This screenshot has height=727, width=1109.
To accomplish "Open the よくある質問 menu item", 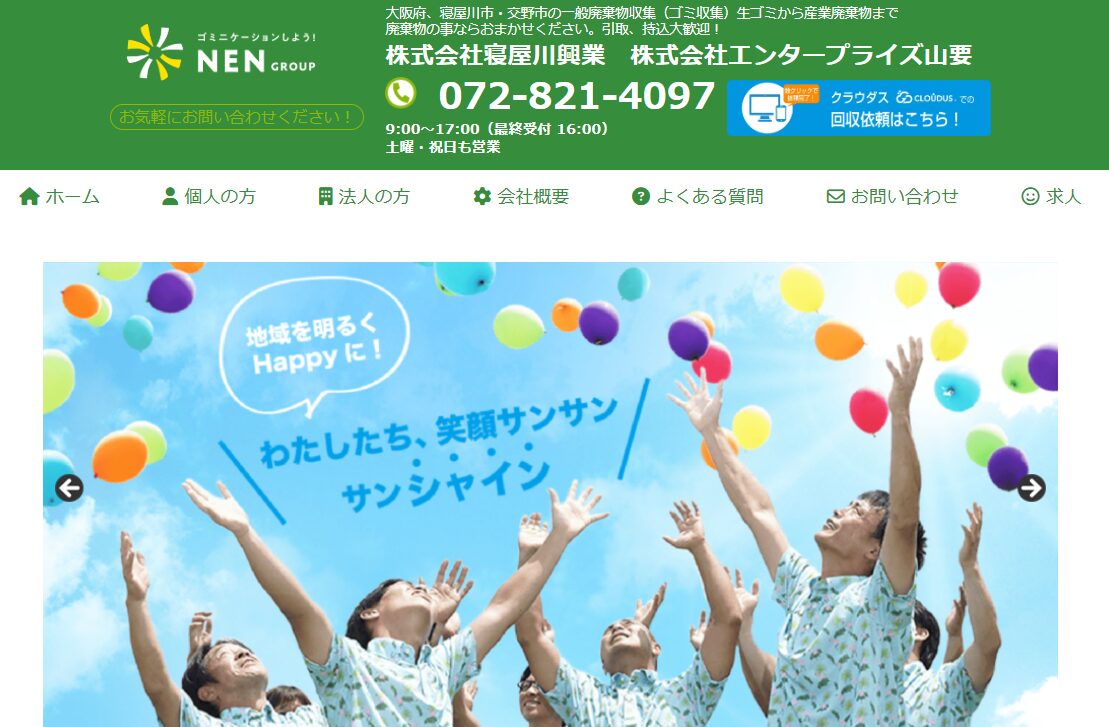I will pos(697,196).
